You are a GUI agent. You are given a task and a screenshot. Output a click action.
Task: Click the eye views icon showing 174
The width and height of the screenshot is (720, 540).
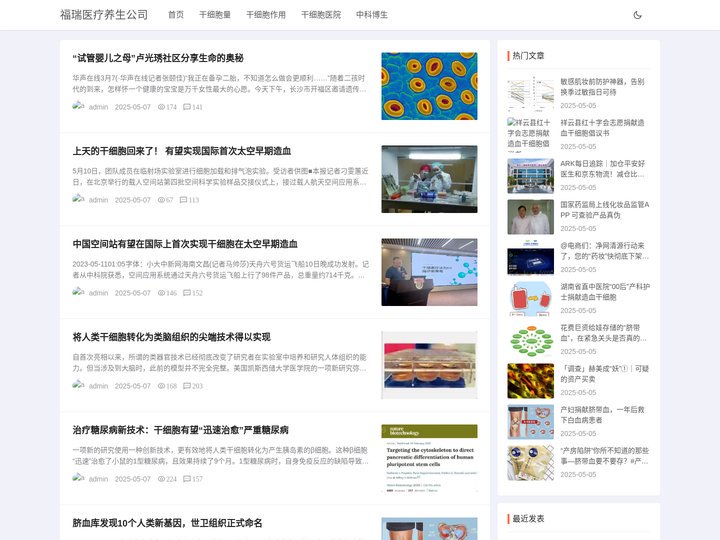161,107
